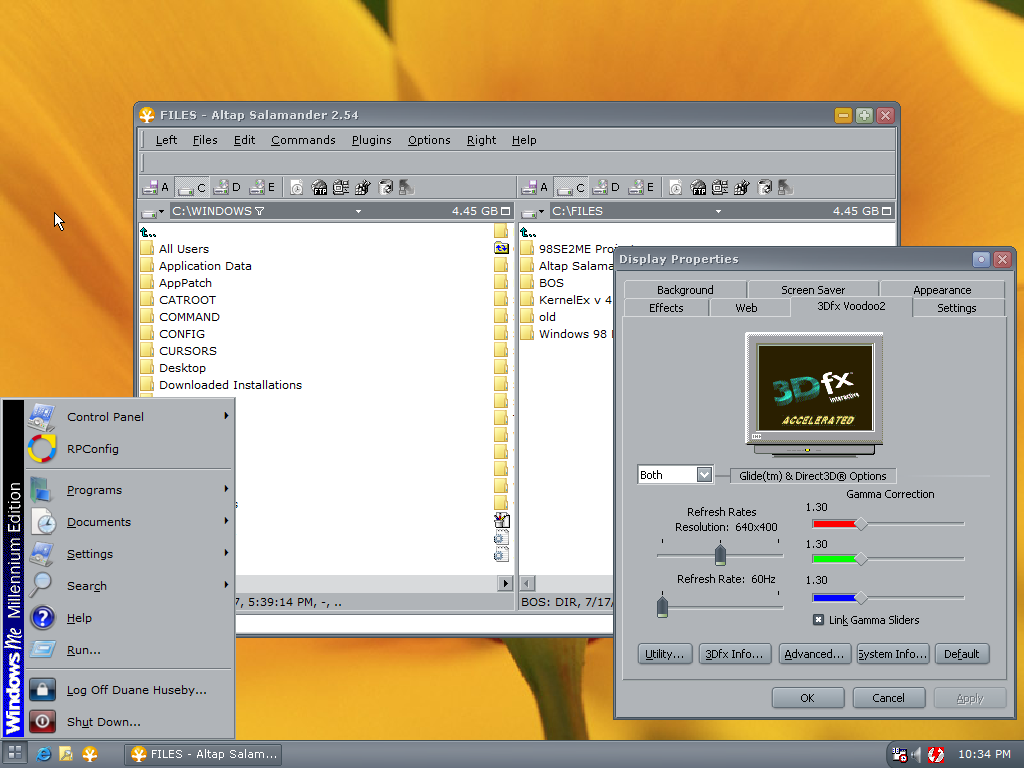Click icon left of last left drive bar icon

tap(385, 188)
